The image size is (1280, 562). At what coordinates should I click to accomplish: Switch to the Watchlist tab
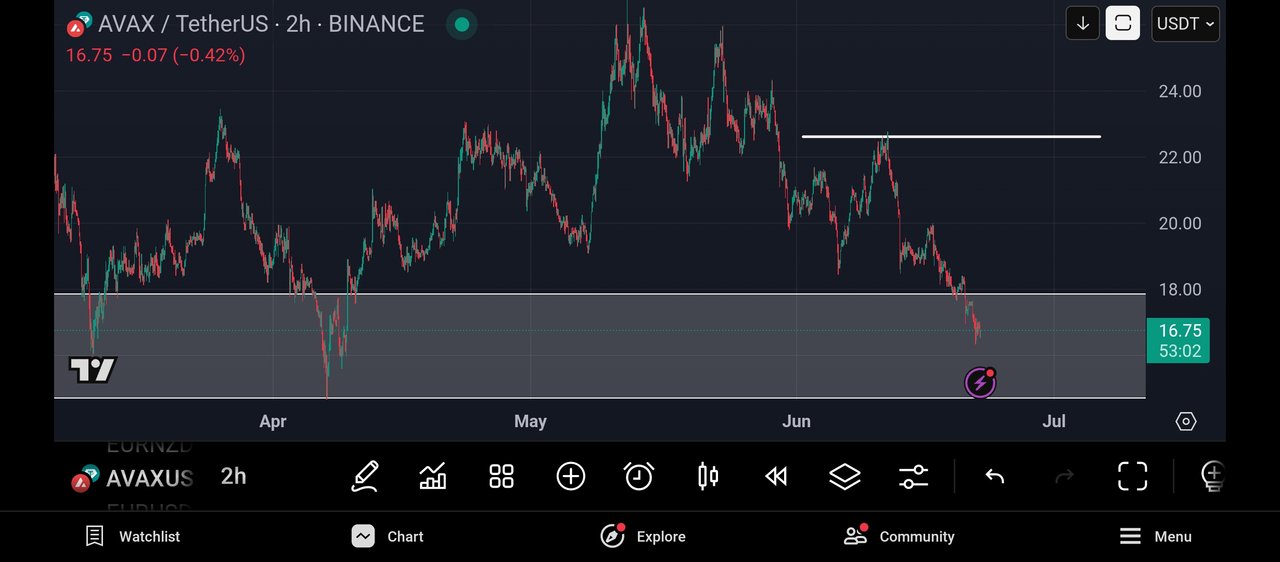133,537
